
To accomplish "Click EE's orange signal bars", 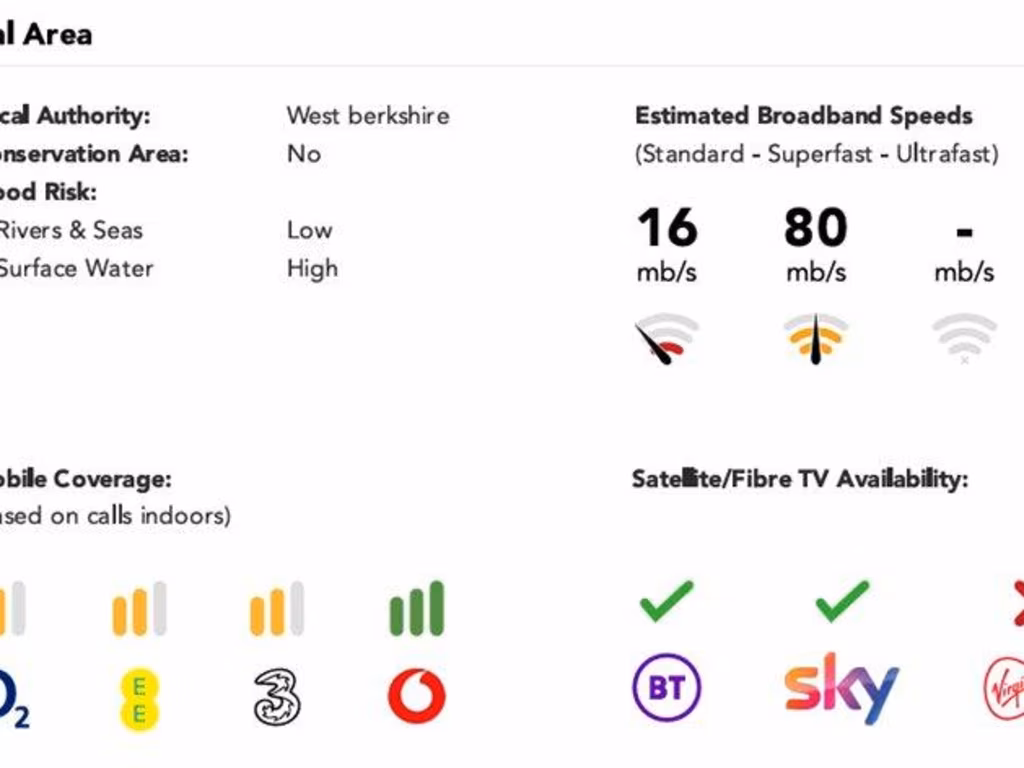I will (139, 610).
